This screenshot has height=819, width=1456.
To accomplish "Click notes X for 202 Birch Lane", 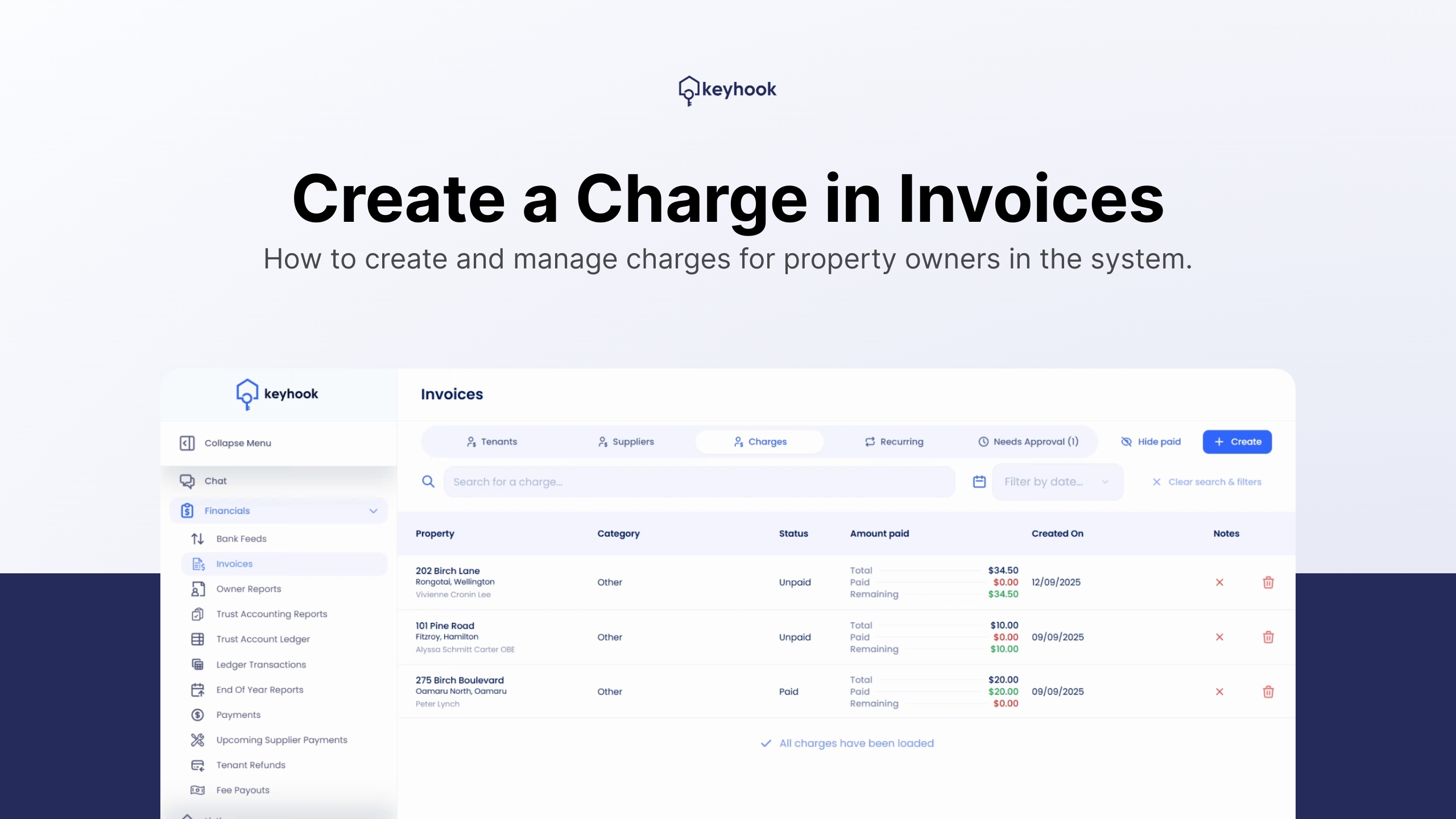I will pyautogui.click(x=1219, y=582).
